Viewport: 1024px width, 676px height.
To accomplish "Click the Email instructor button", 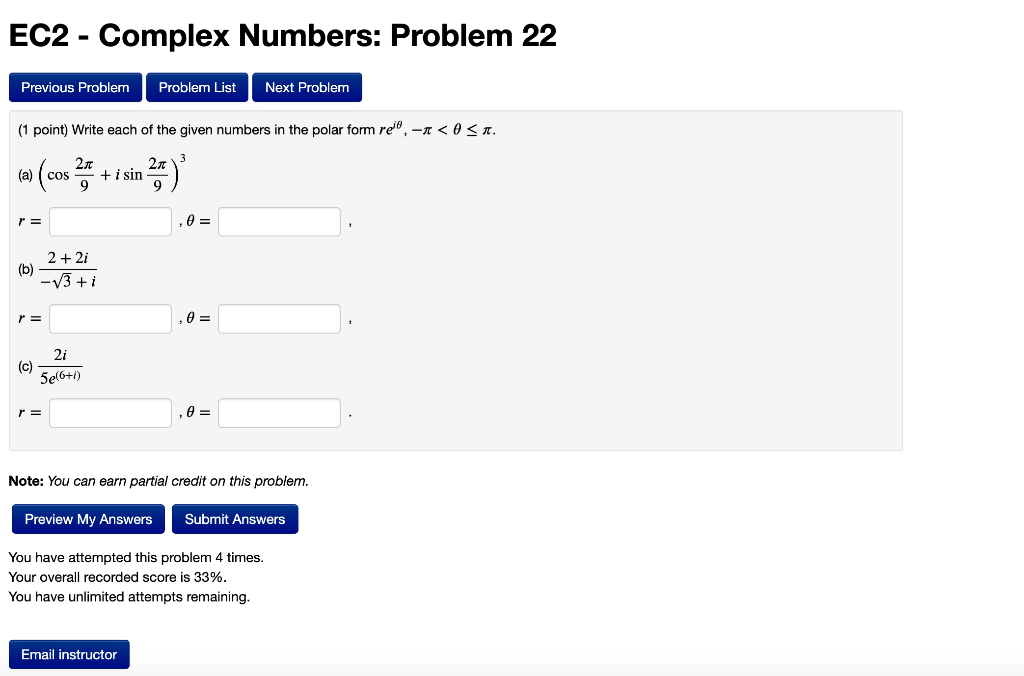I will 68,654.
